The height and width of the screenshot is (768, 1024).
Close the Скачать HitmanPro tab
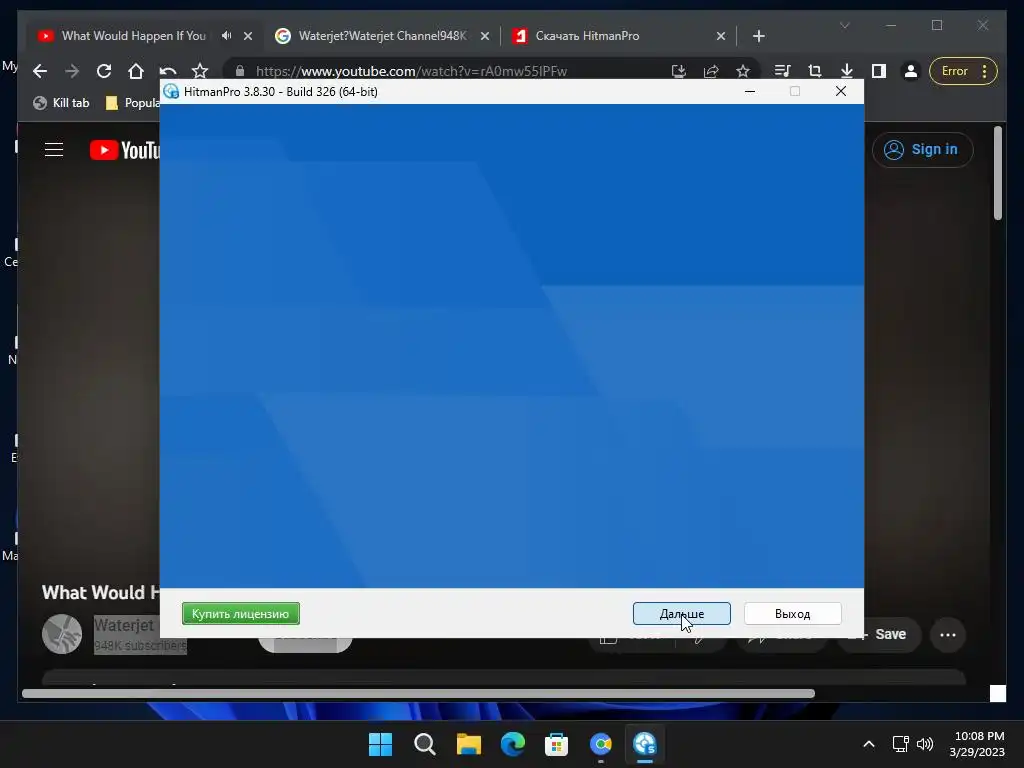tap(721, 36)
